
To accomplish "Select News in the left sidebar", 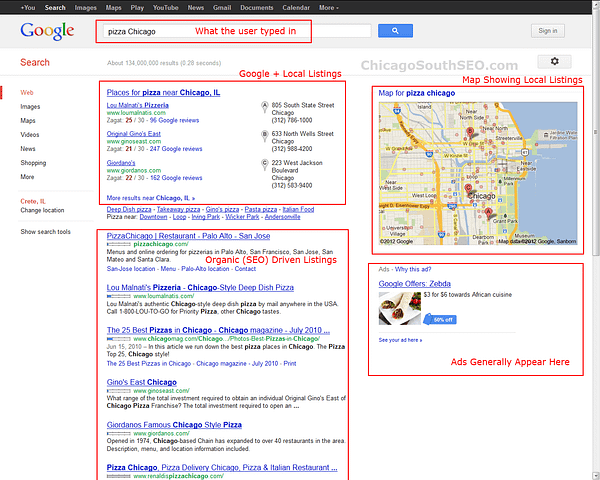I will (x=28, y=149).
